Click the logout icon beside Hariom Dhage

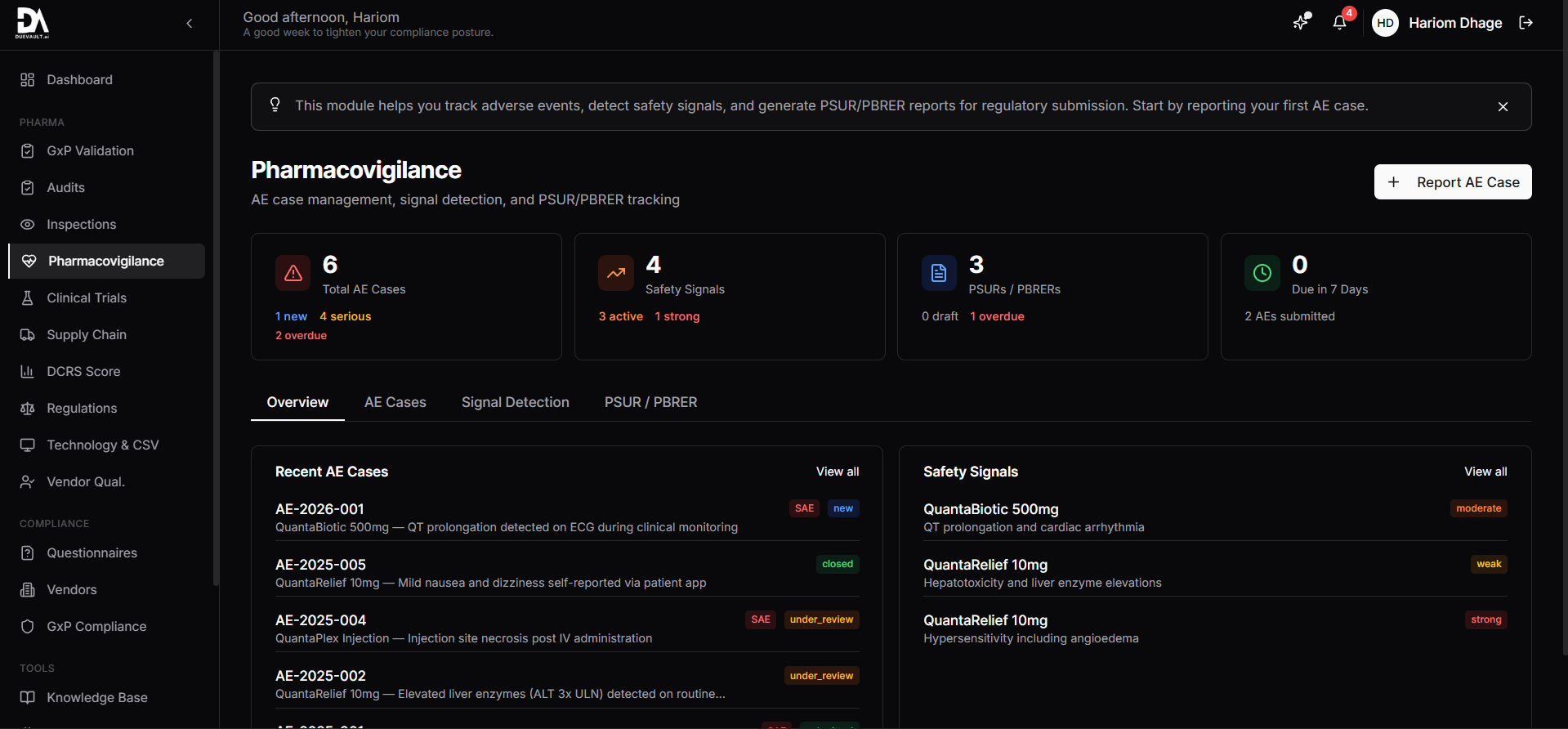(1526, 23)
